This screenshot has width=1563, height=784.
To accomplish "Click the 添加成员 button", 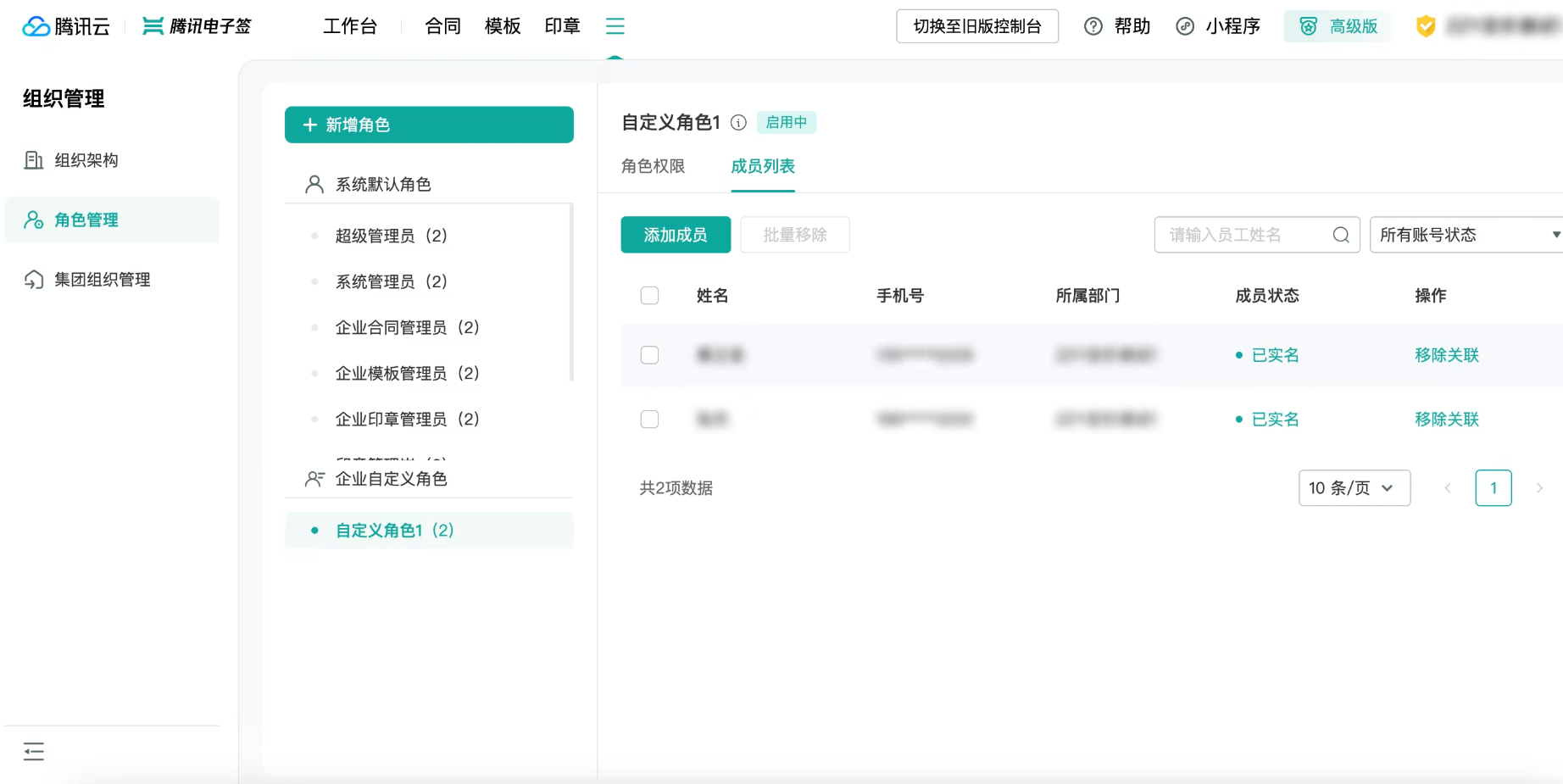I will coord(676,235).
